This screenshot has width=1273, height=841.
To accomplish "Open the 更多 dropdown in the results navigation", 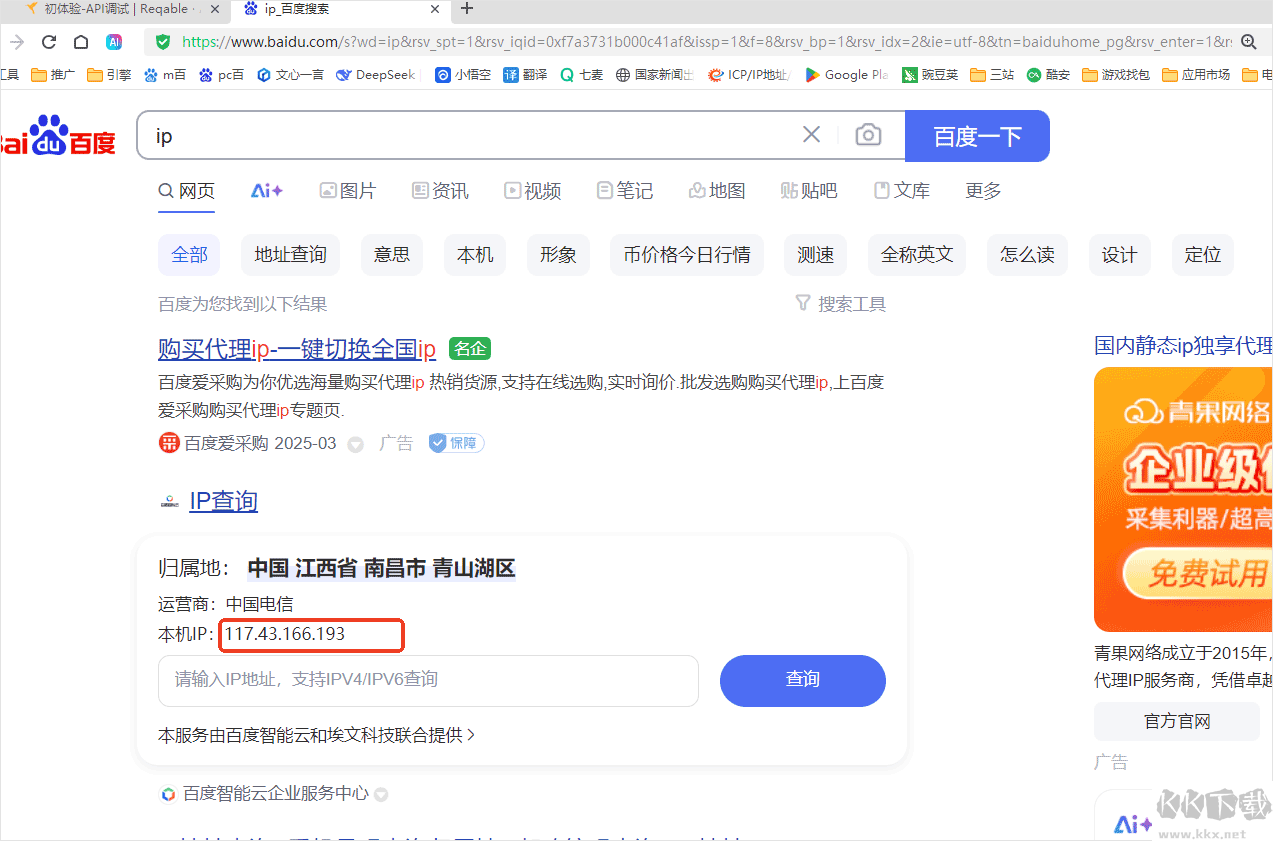I will coord(982,191).
